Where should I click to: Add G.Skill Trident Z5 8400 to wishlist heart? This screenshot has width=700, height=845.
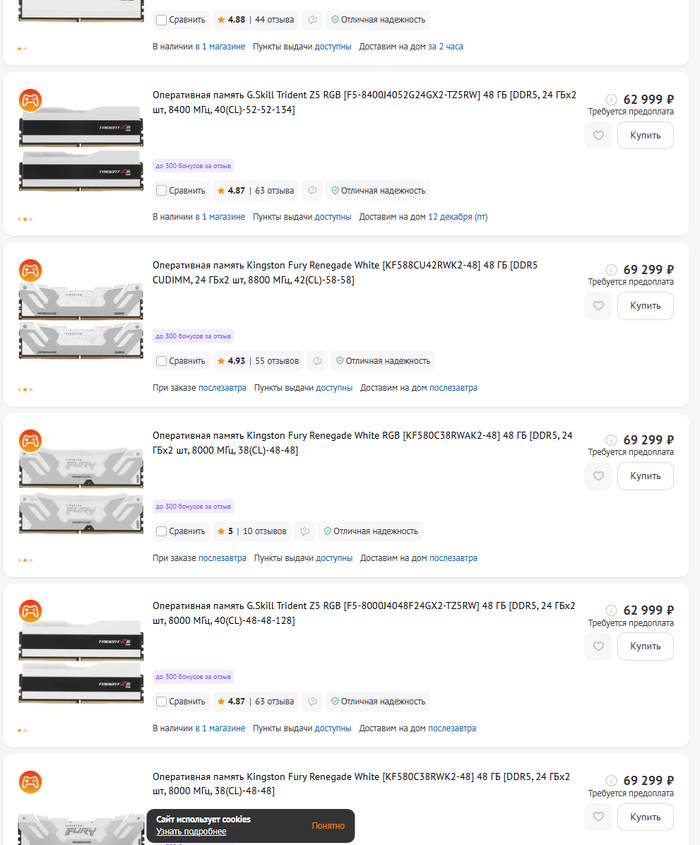(x=598, y=135)
